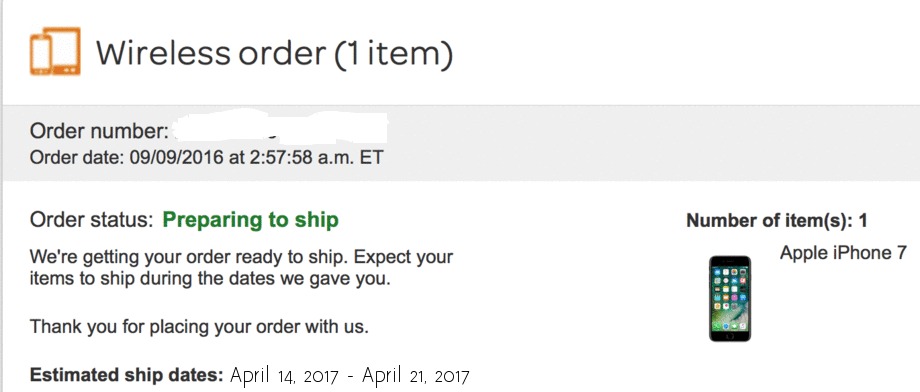Click the 'Order number:' label

pos(100,131)
